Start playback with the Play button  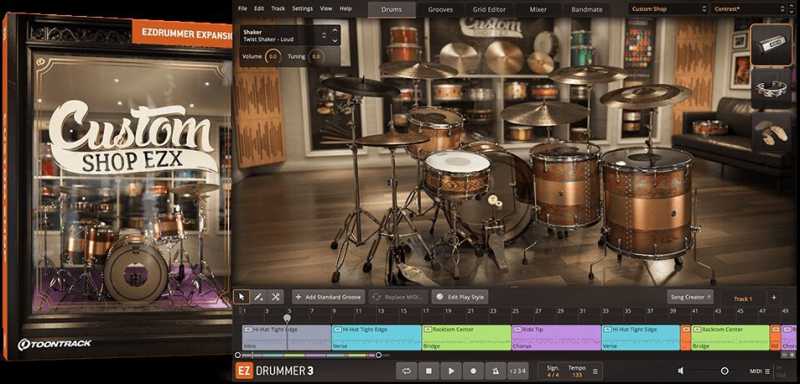[451, 371]
